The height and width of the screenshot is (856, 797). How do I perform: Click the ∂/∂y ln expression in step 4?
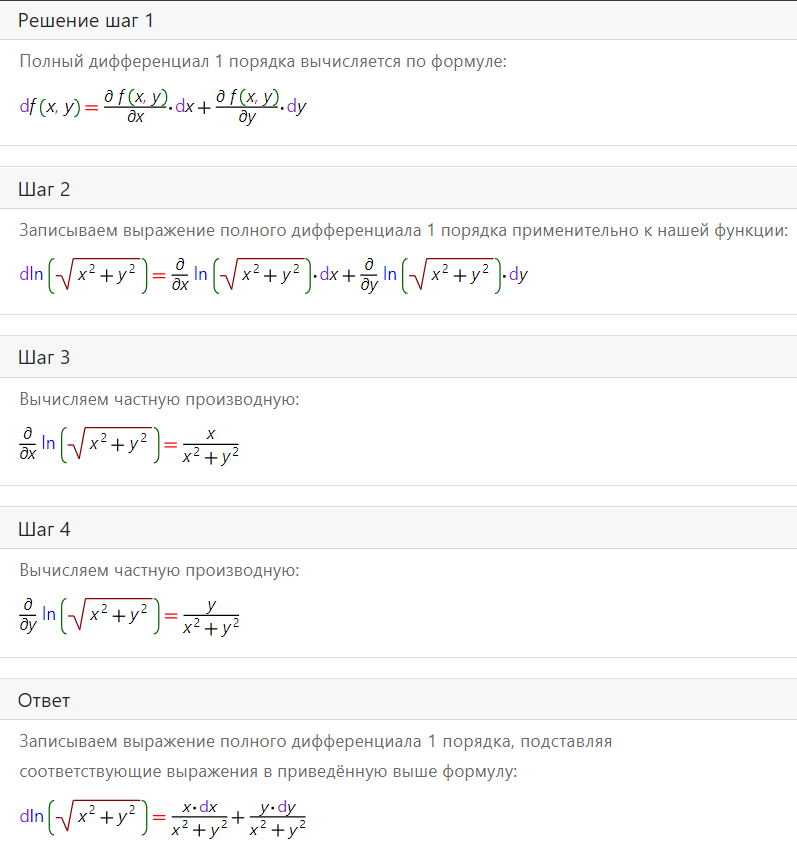tap(90, 616)
